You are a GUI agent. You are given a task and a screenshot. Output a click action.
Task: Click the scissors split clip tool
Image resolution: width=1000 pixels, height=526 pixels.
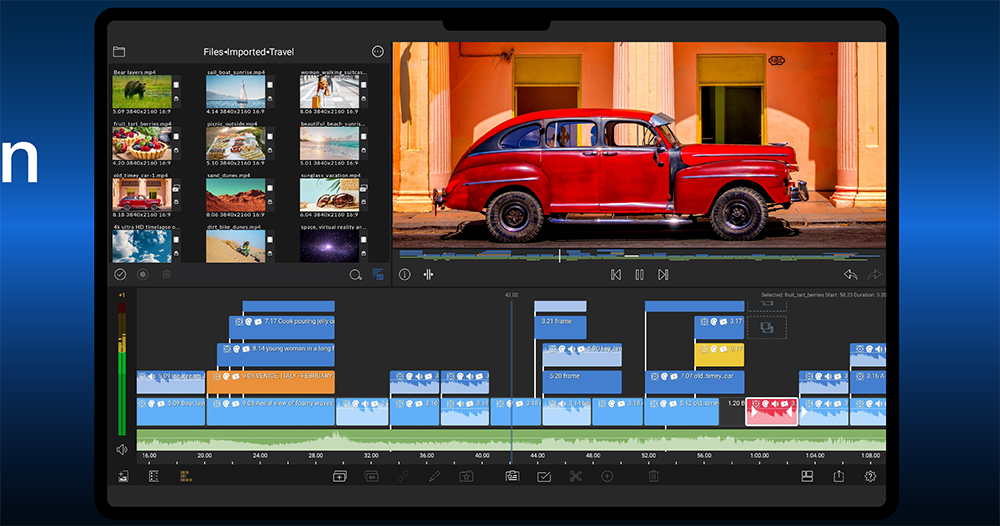pos(575,477)
